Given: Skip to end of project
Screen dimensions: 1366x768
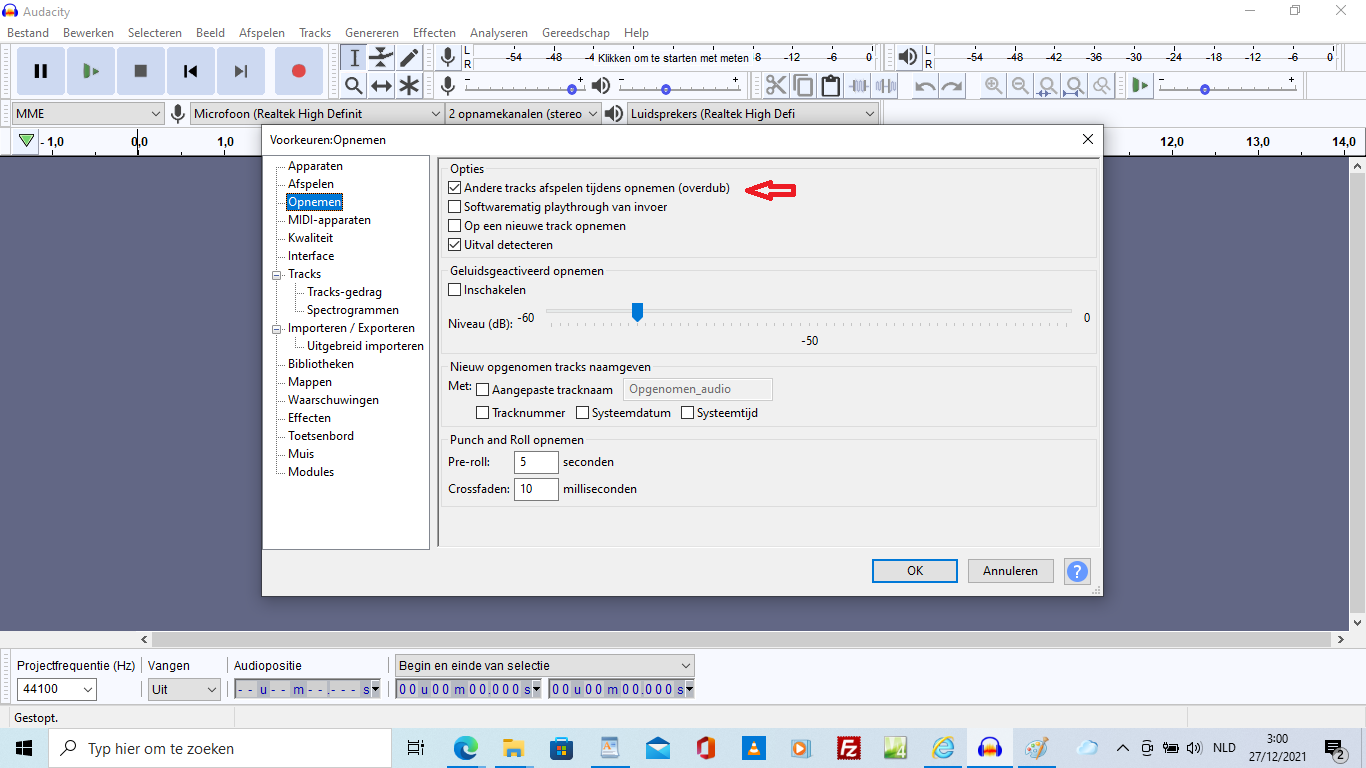Looking at the screenshot, I should pyautogui.click(x=241, y=71).
